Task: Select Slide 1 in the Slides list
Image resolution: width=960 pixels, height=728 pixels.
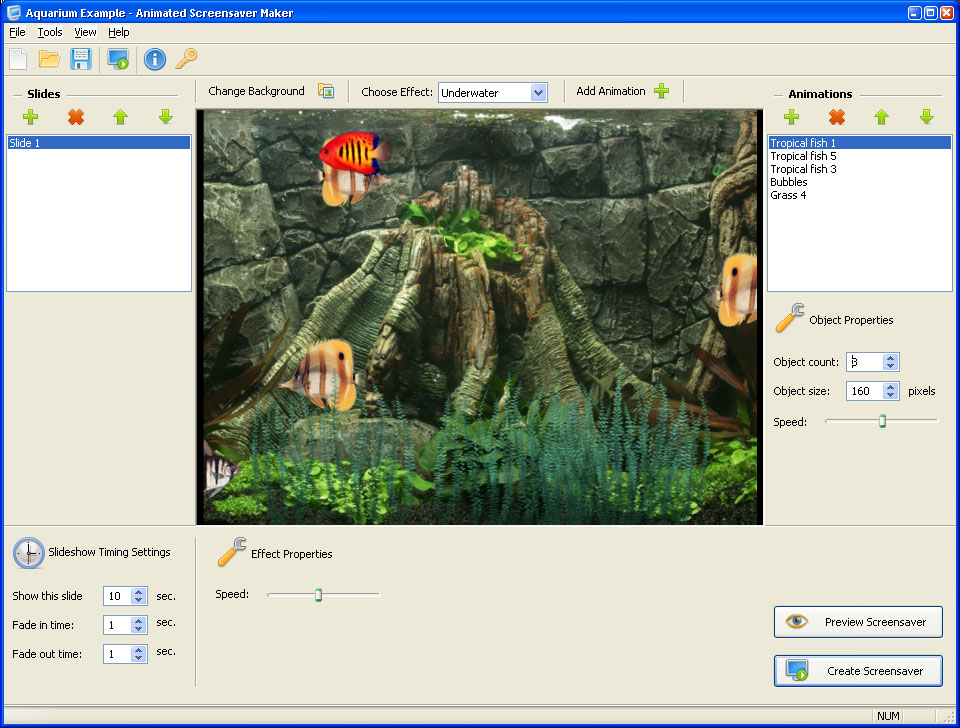Action: pos(99,143)
